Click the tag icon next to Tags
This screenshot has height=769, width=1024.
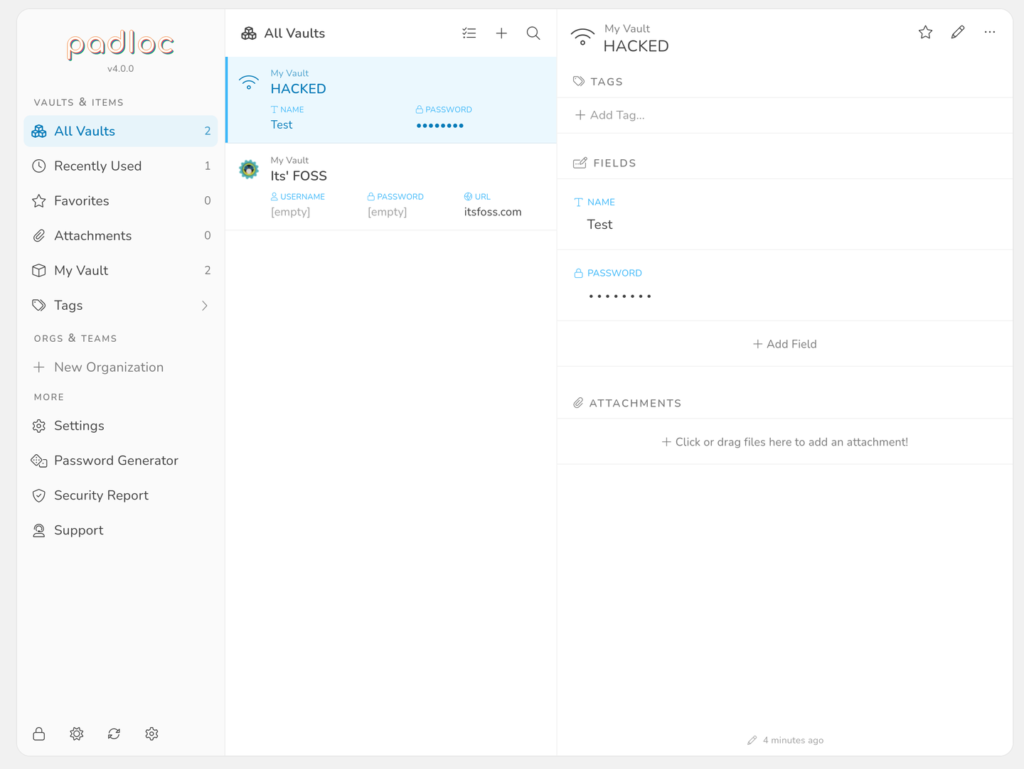tap(39, 306)
